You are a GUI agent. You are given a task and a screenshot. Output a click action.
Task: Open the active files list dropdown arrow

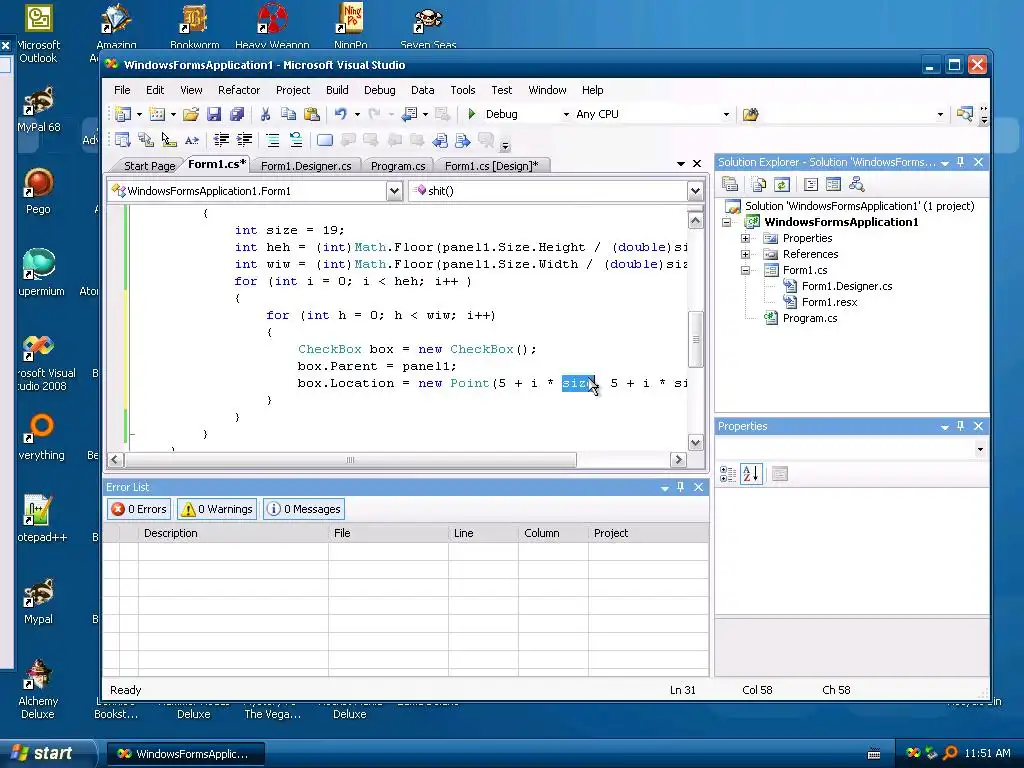(x=680, y=164)
